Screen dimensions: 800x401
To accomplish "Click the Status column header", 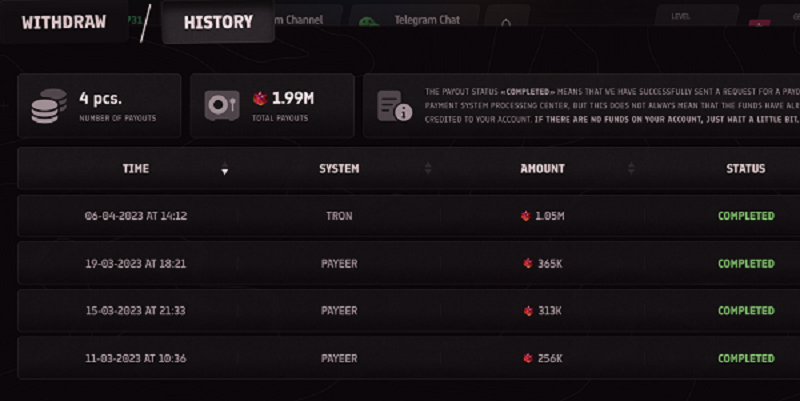I will (745, 169).
